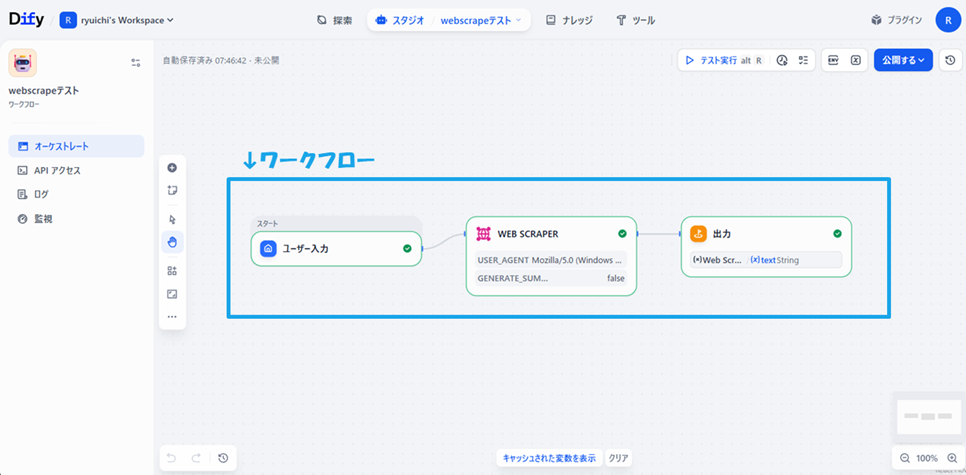Click the orange 出力 node icon
Viewport: 966px width, 475px height.
point(699,233)
